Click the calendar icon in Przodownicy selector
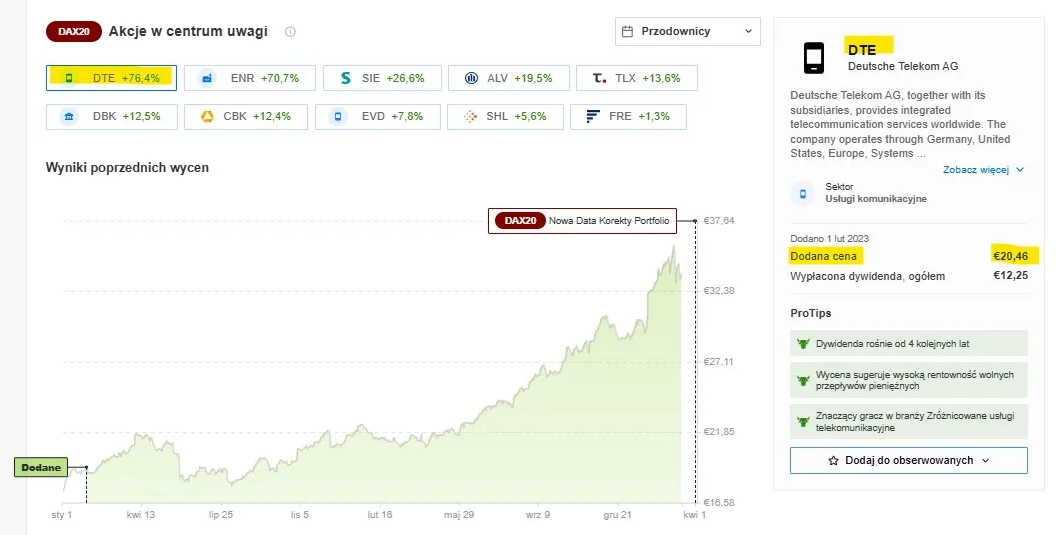1059x535 pixels. pyautogui.click(x=627, y=32)
